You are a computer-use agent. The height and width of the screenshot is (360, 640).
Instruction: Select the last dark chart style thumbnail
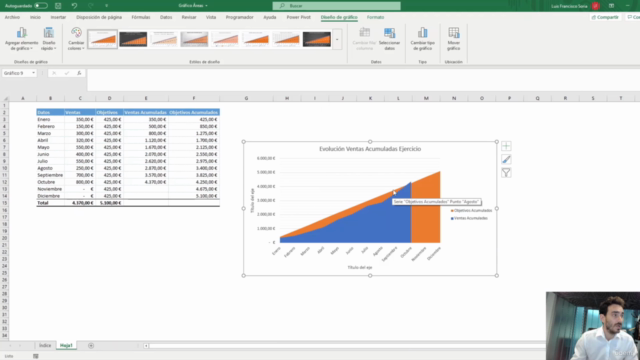(317, 40)
